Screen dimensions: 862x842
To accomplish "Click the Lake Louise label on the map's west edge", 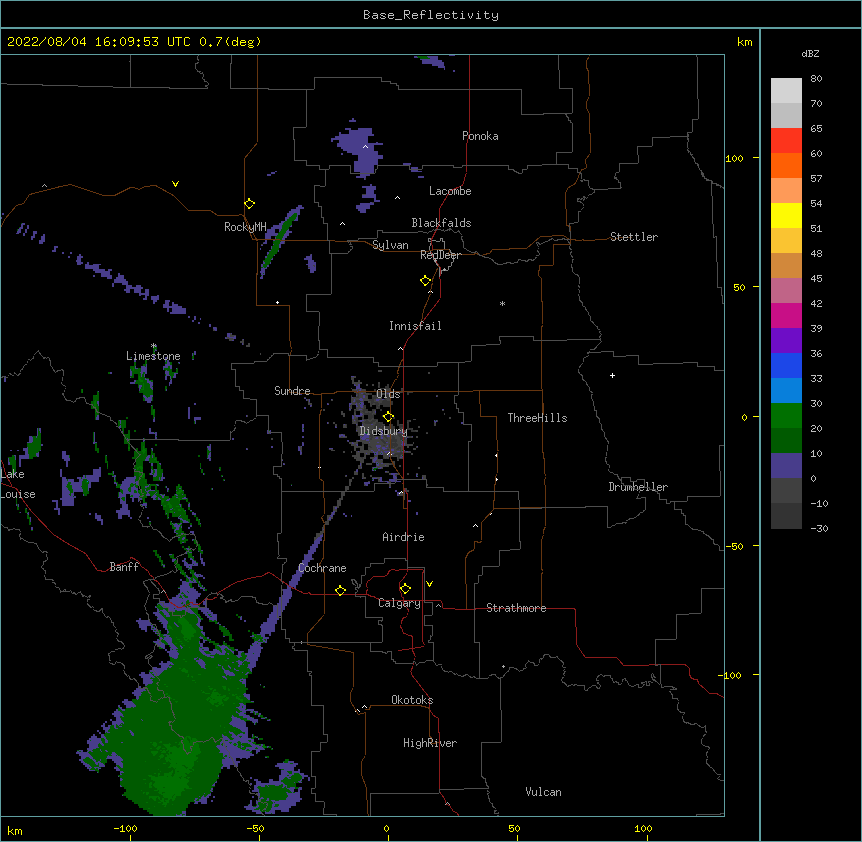I will pos(18,484).
